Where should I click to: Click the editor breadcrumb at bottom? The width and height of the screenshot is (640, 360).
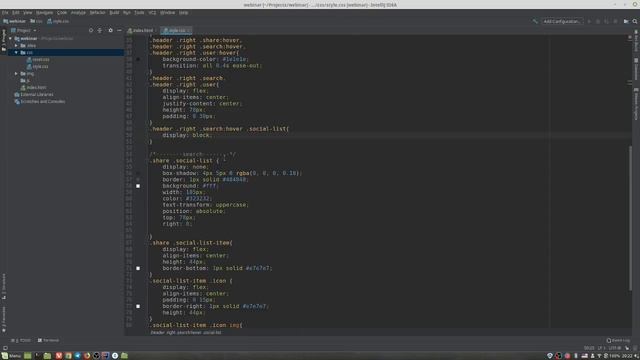click(x=186, y=333)
